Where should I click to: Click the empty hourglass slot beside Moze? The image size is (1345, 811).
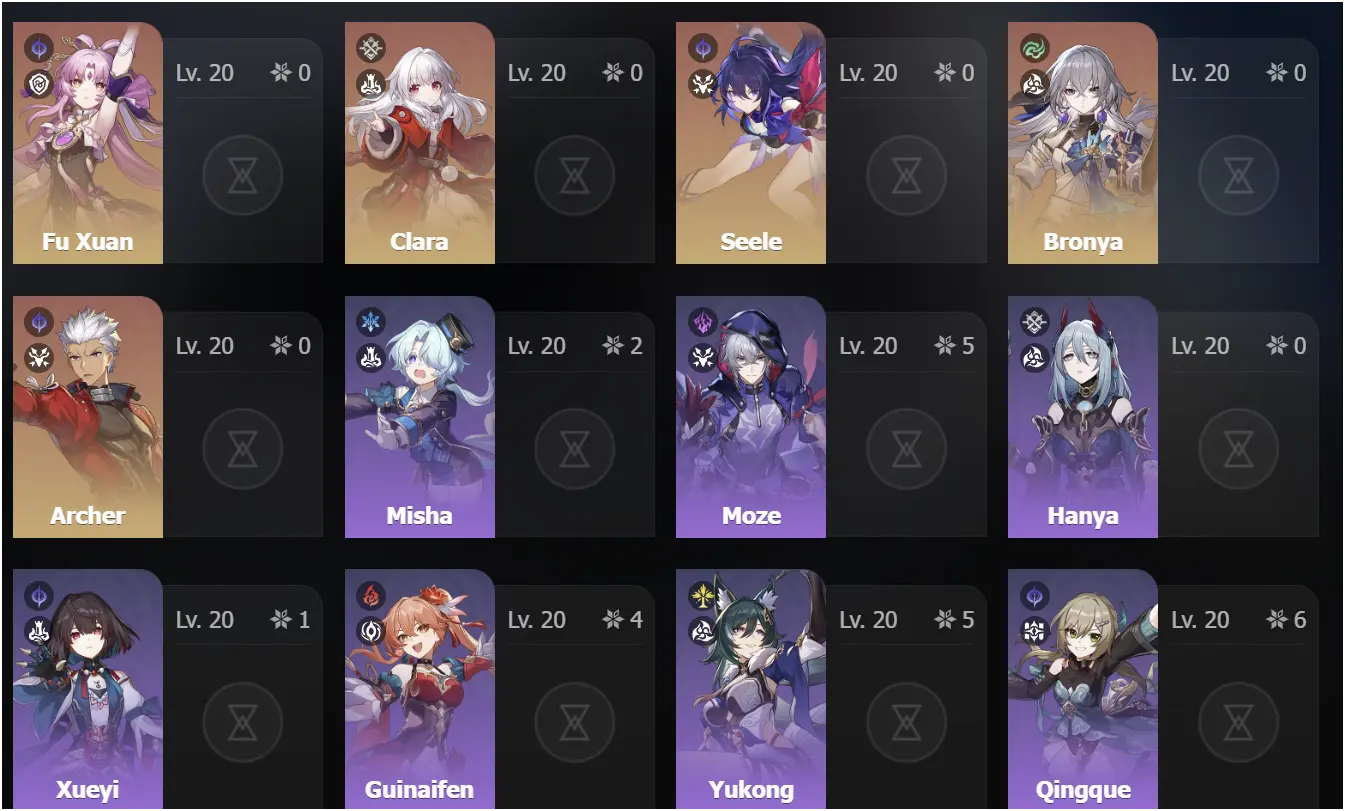pyautogui.click(x=907, y=450)
